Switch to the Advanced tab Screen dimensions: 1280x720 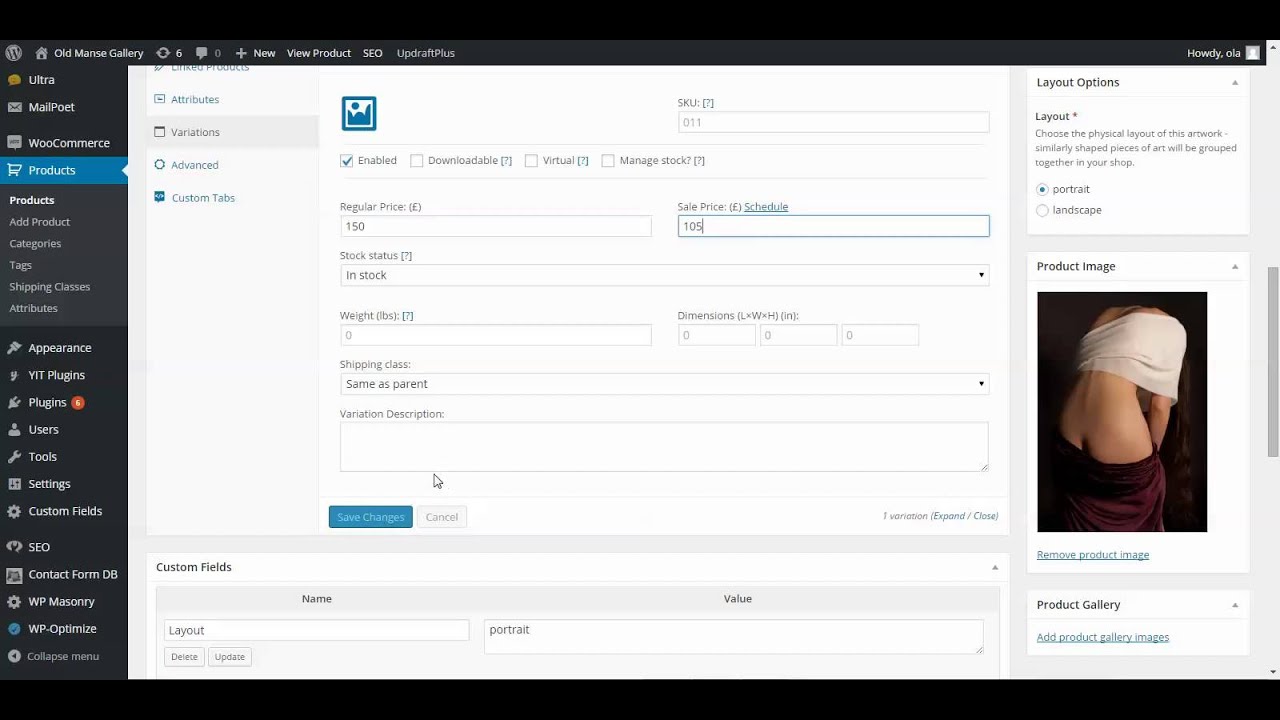(x=194, y=165)
